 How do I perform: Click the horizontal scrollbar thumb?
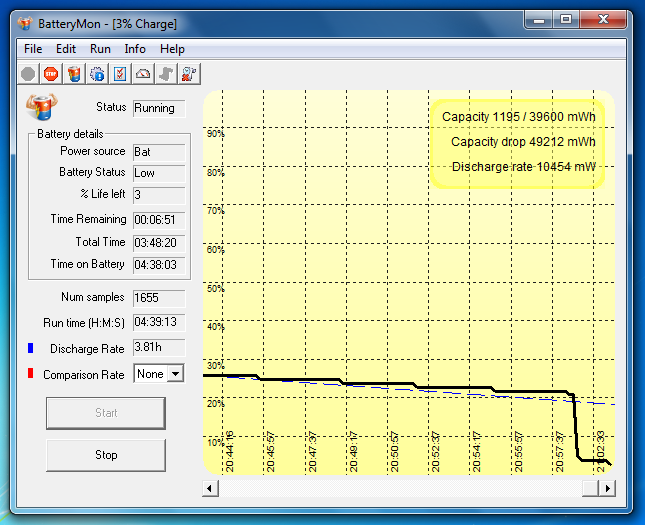(591, 489)
